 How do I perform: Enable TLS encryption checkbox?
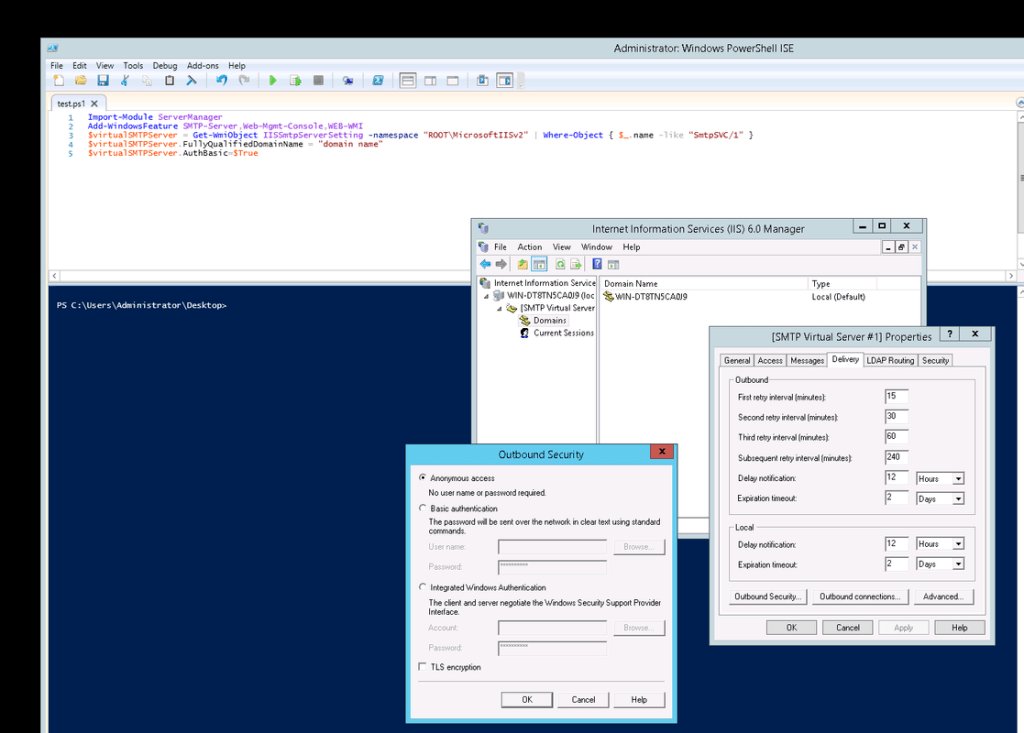[x=422, y=666]
